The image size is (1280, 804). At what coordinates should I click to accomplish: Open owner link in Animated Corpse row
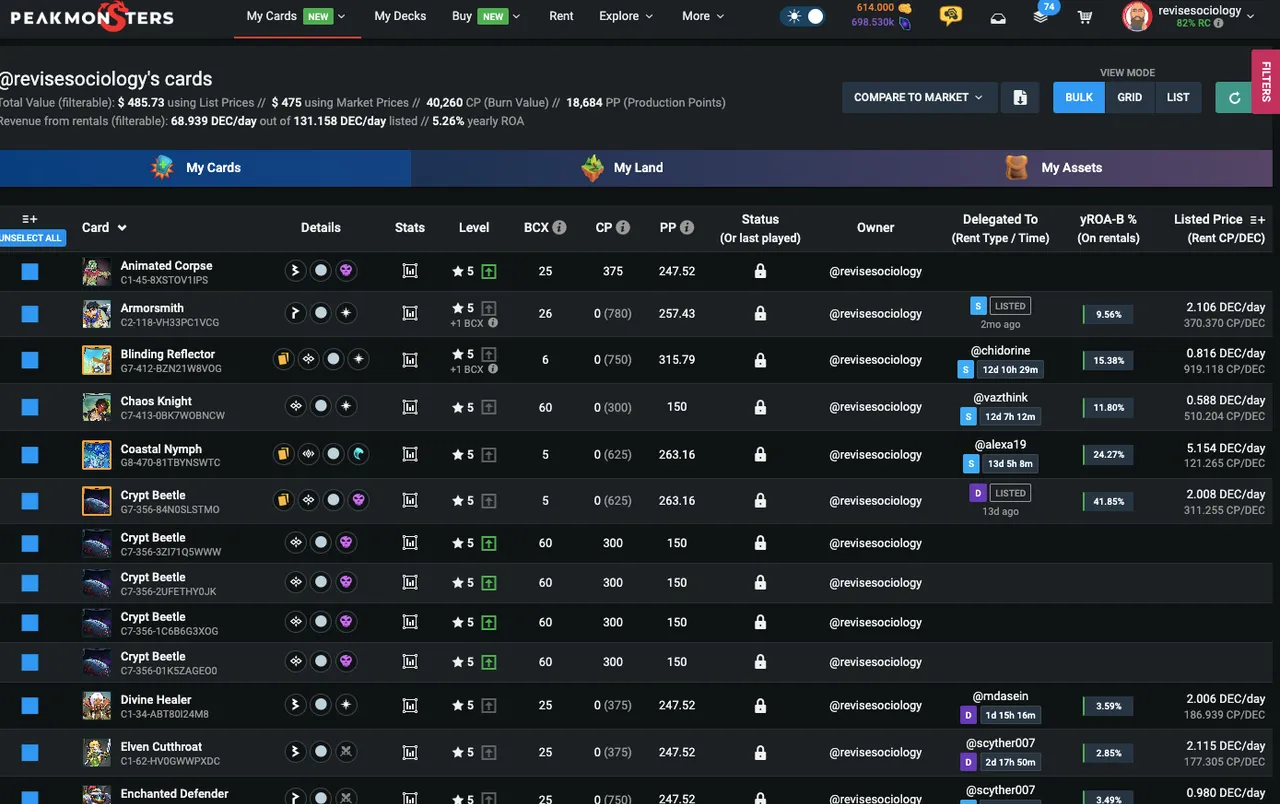(875, 271)
